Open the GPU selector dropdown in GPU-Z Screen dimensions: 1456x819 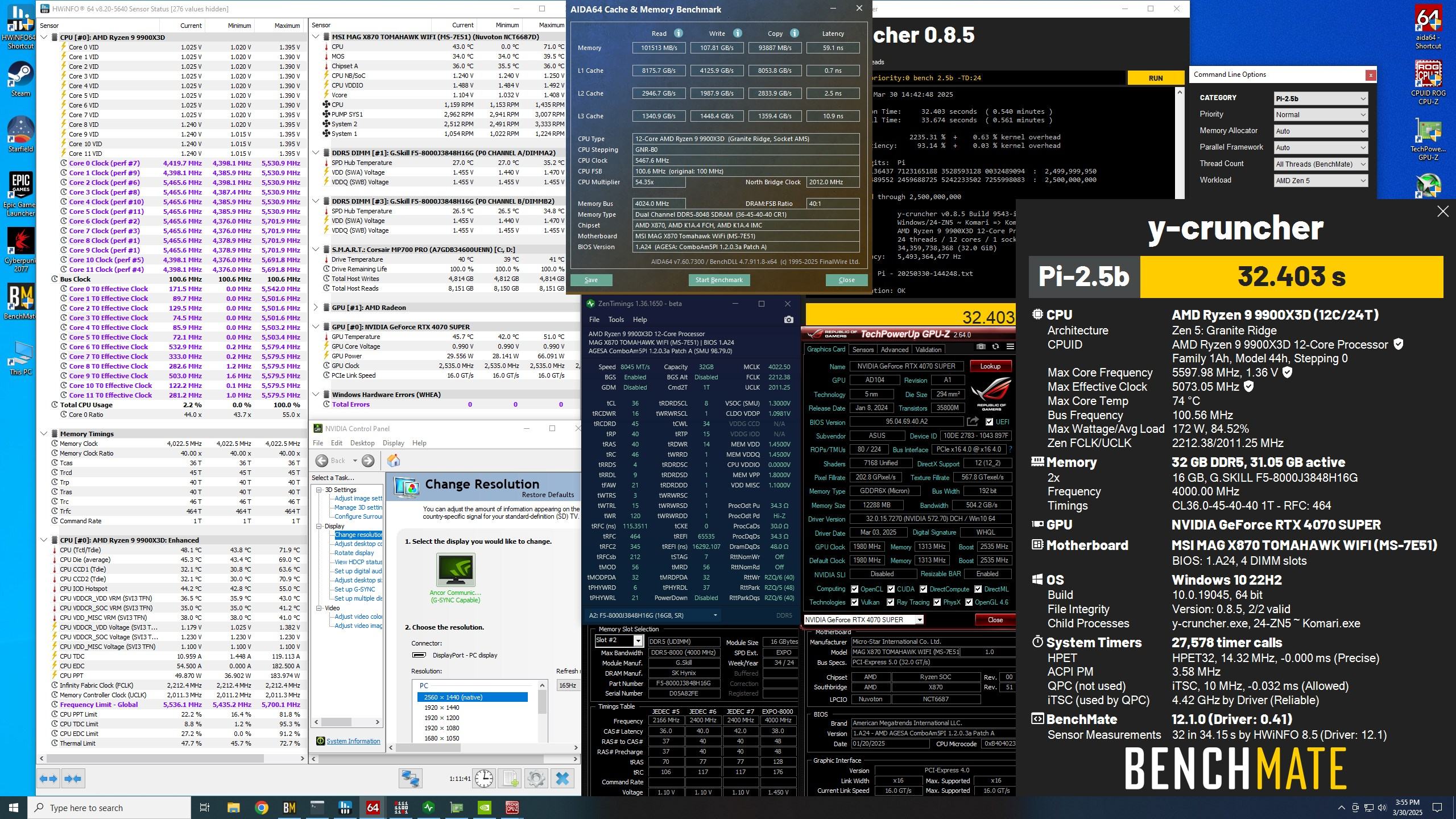pos(863,619)
